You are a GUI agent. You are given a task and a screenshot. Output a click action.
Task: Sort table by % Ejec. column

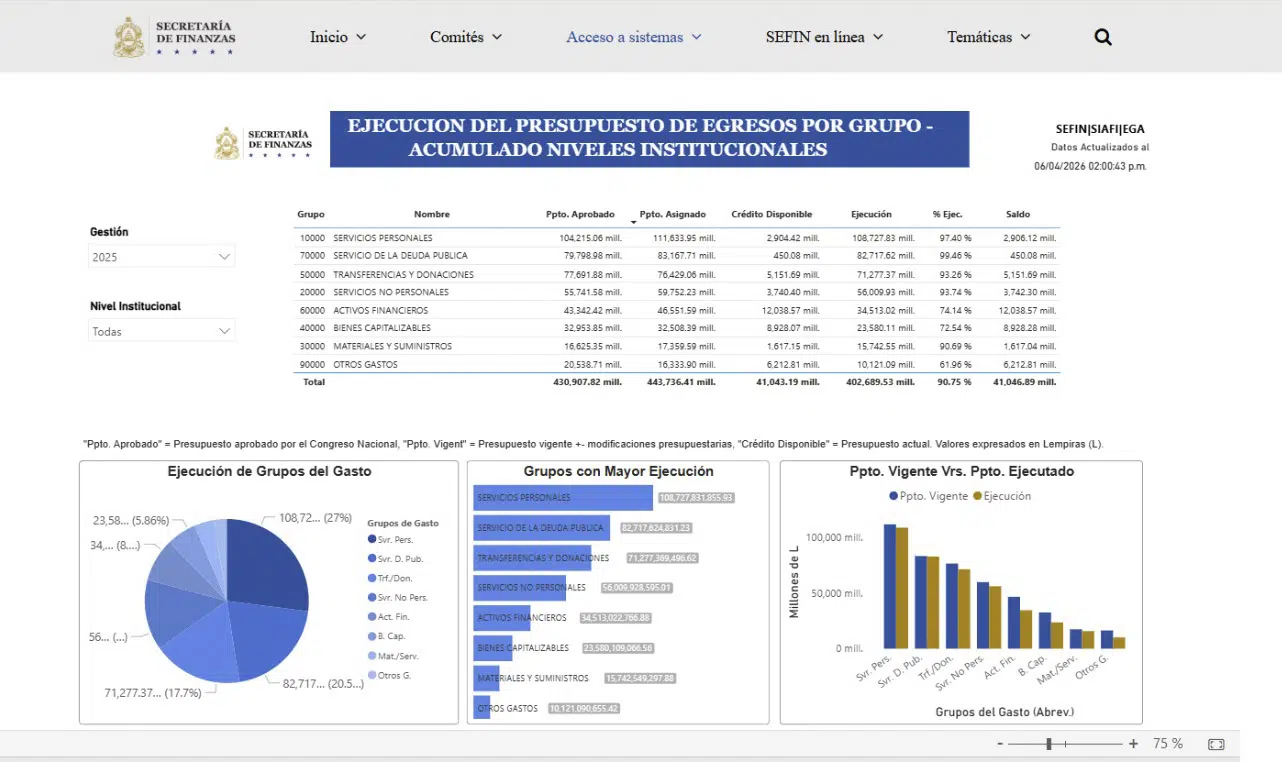click(x=945, y=214)
